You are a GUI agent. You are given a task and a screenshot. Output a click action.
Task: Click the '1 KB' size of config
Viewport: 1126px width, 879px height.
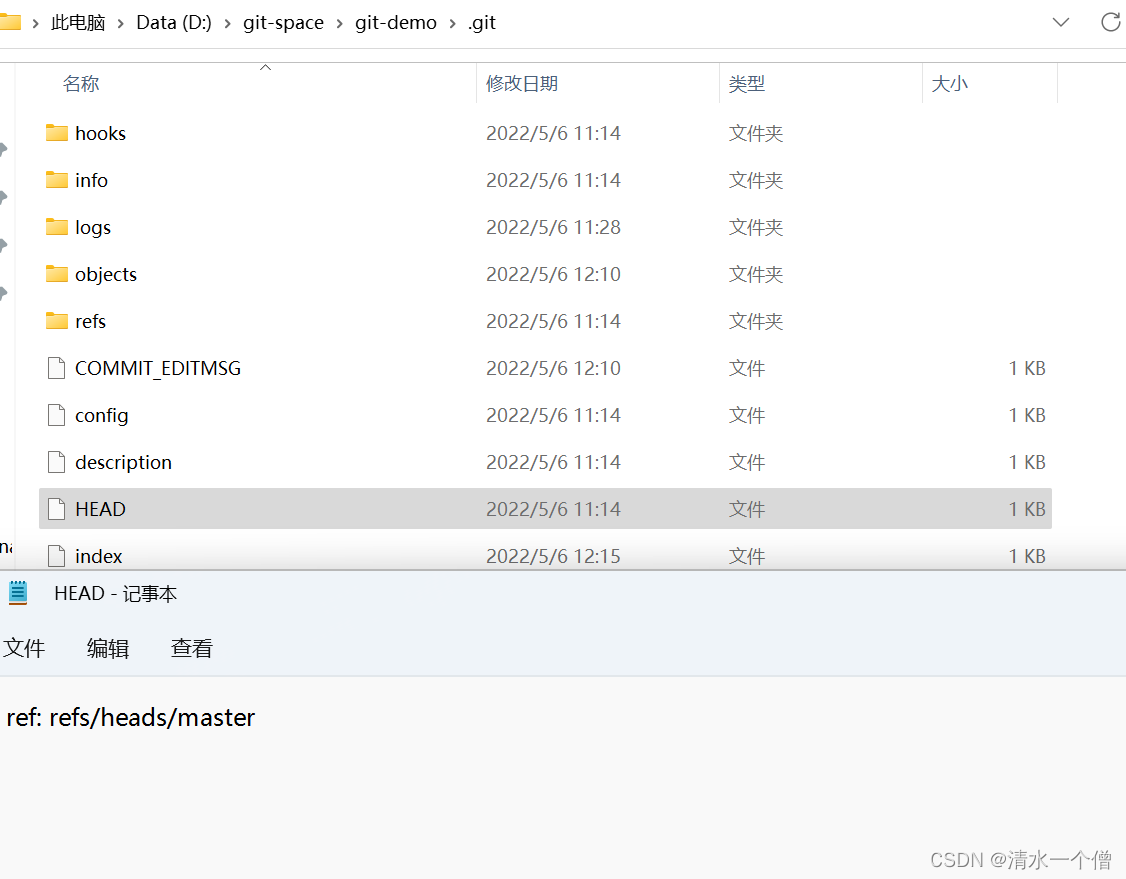click(1027, 415)
